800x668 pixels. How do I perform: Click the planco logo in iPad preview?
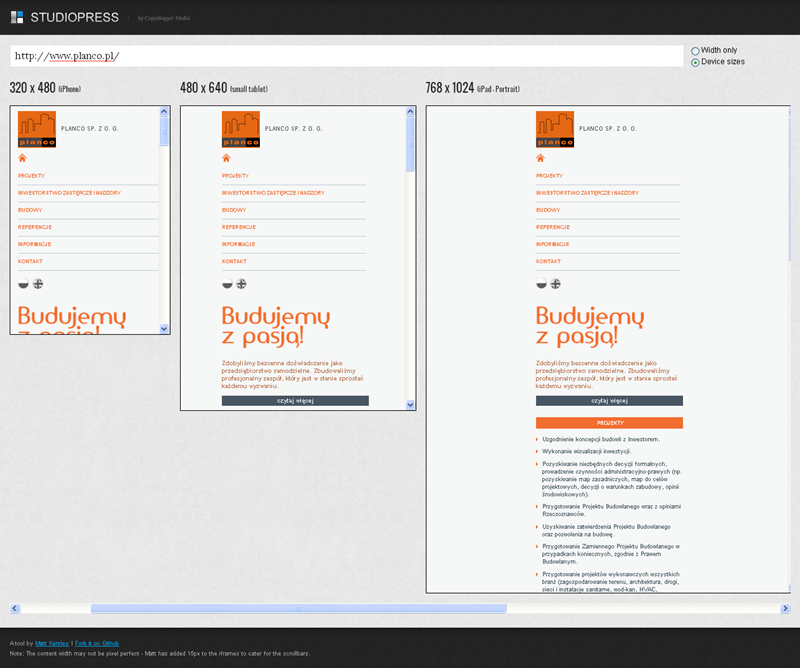(555, 130)
